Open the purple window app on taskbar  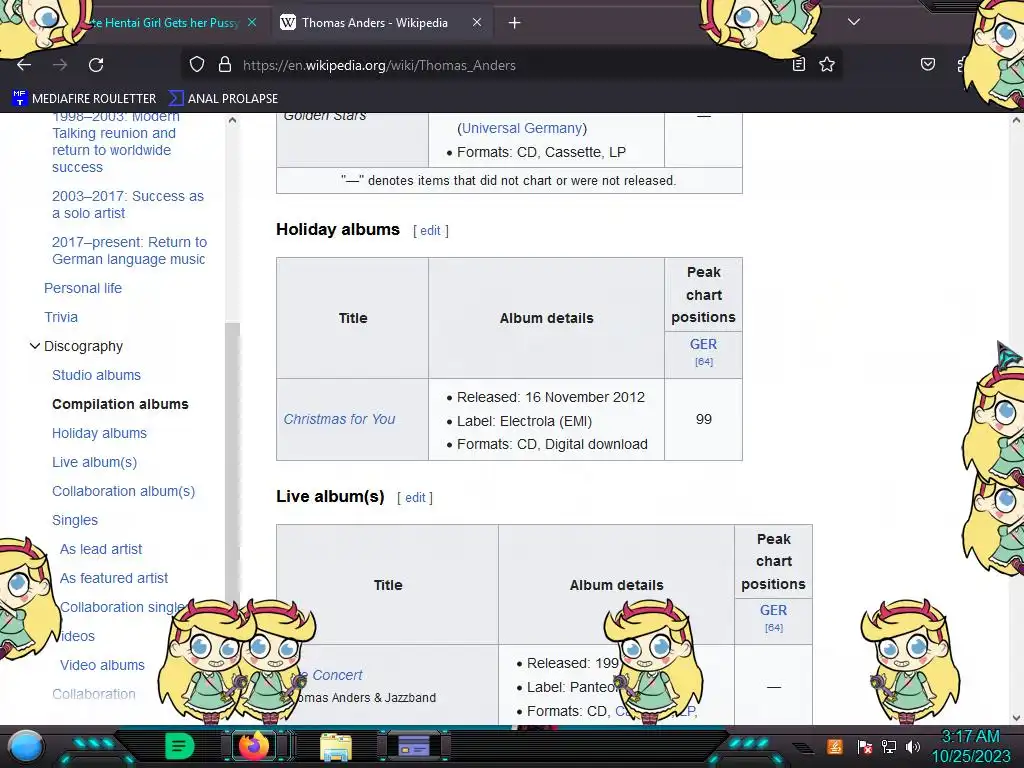pos(413,746)
